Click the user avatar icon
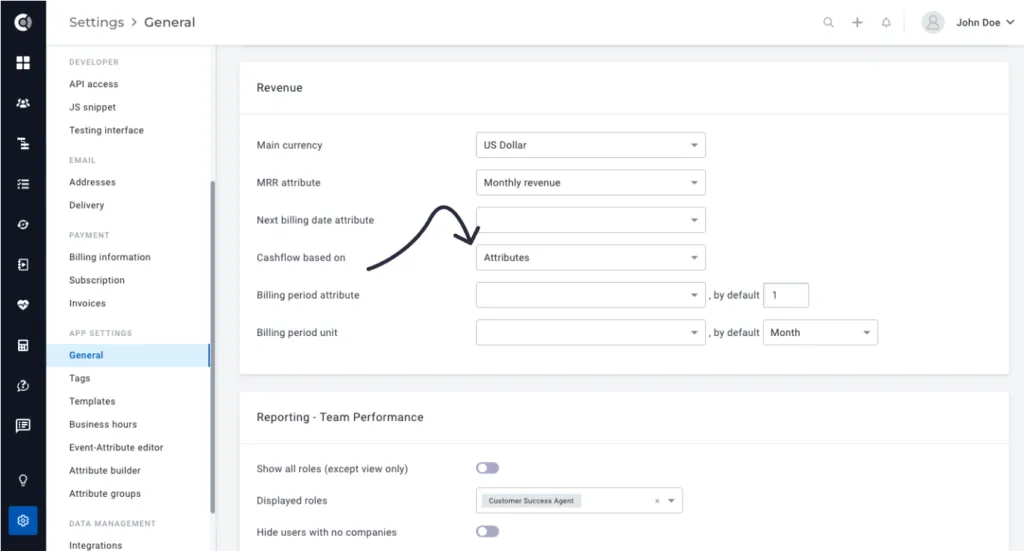Image resolution: width=1024 pixels, height=551 pixels. point(933,22)
